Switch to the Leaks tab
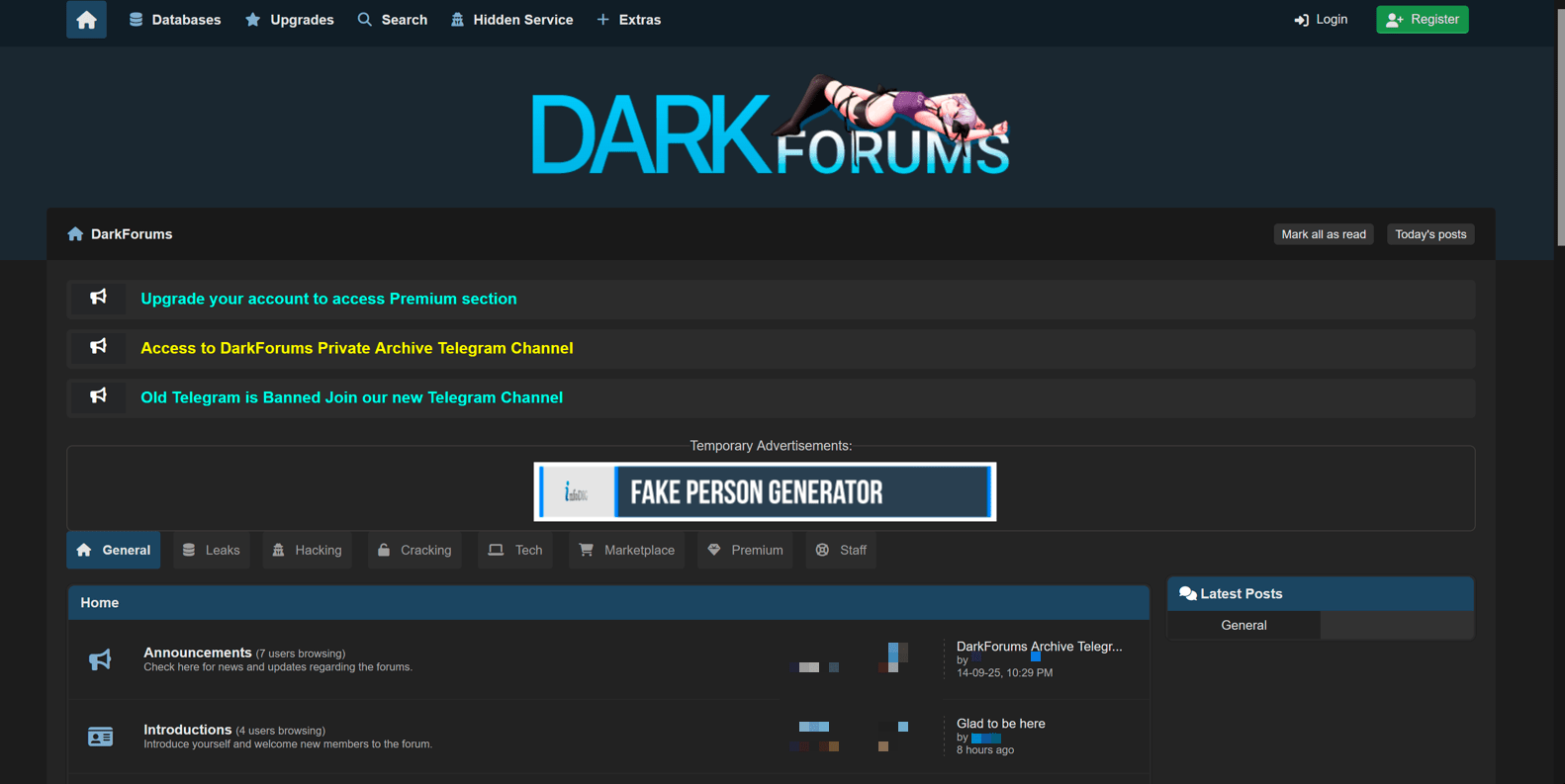 (x=212, y=550)
